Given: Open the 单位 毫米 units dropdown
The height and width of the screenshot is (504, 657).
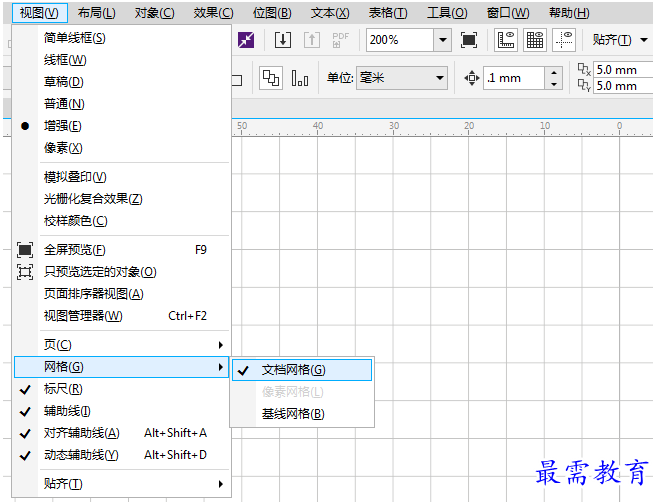Looking at the screenshot, I should coord(401,78).
